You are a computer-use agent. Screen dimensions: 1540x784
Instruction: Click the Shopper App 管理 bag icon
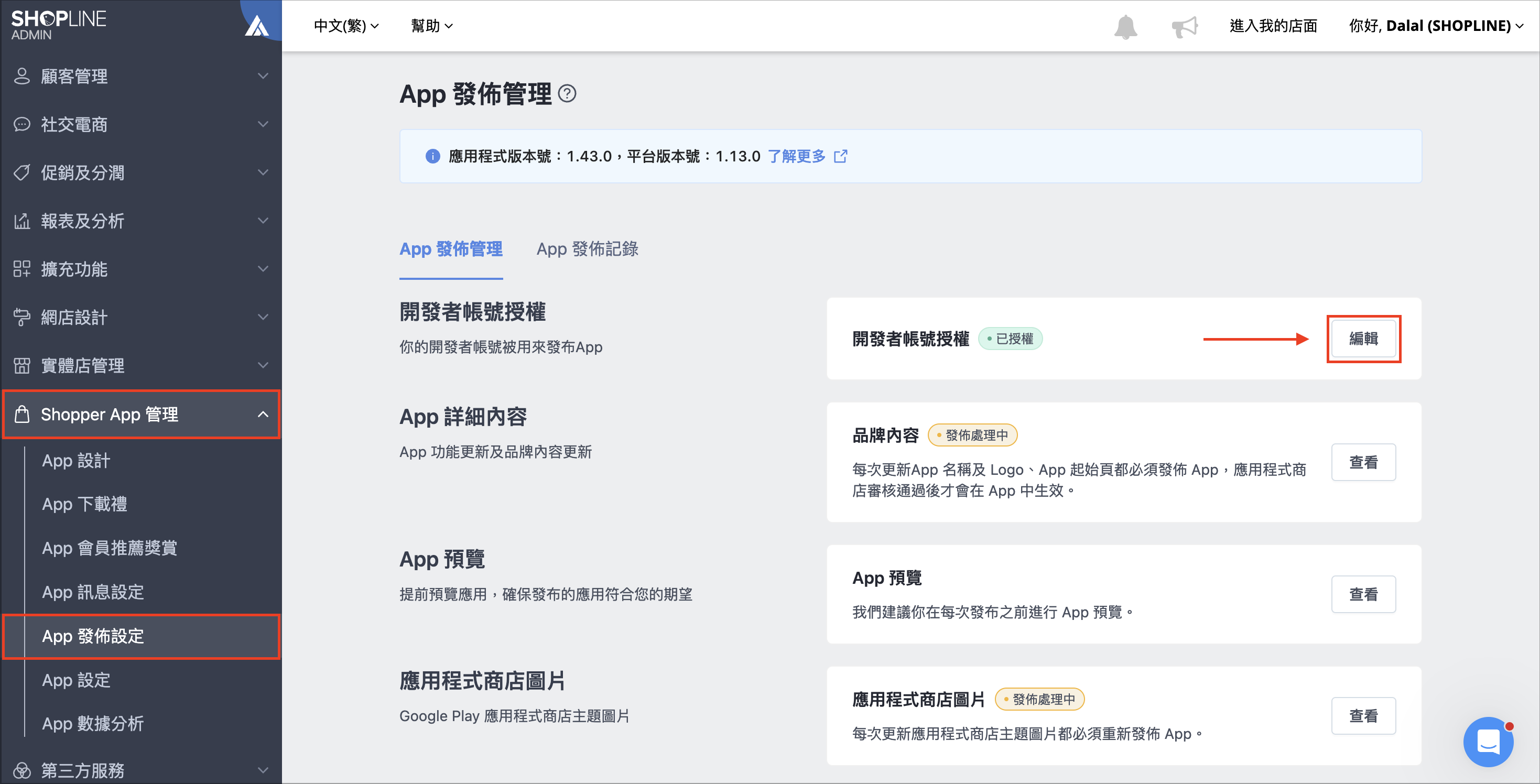pyautogui.click(x=22, y=414)
